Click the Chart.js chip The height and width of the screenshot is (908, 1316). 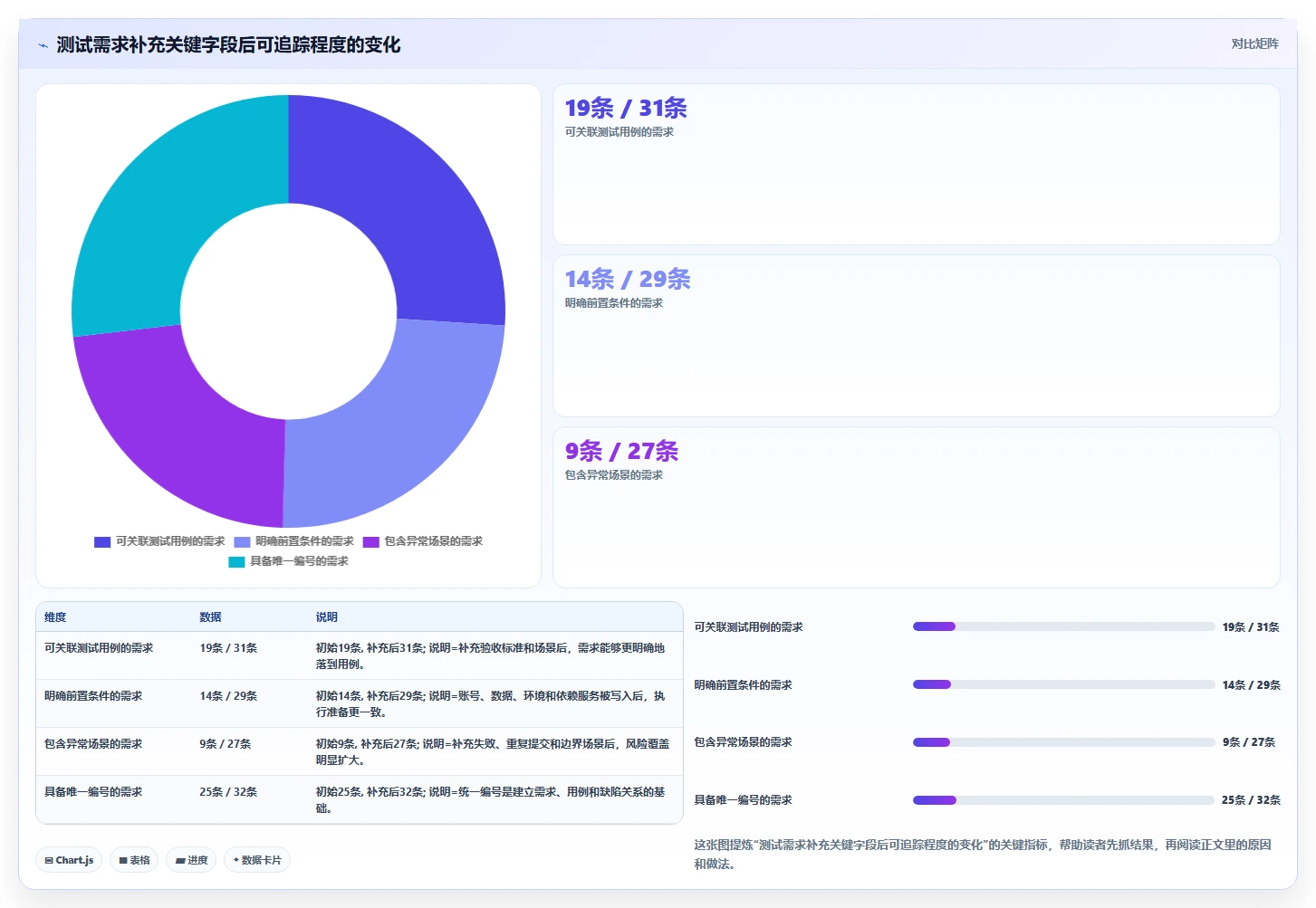(69, 860)
